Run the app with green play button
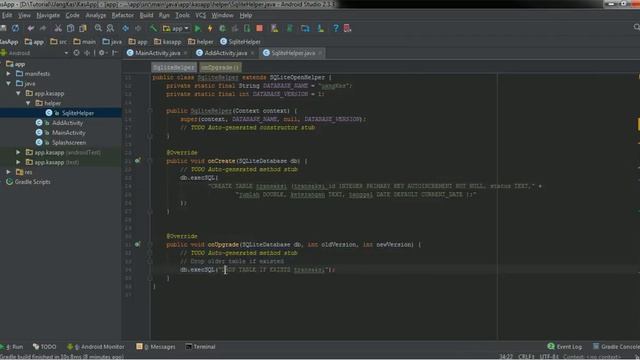Viewport: 640px width, 360px height. point(198,28)
